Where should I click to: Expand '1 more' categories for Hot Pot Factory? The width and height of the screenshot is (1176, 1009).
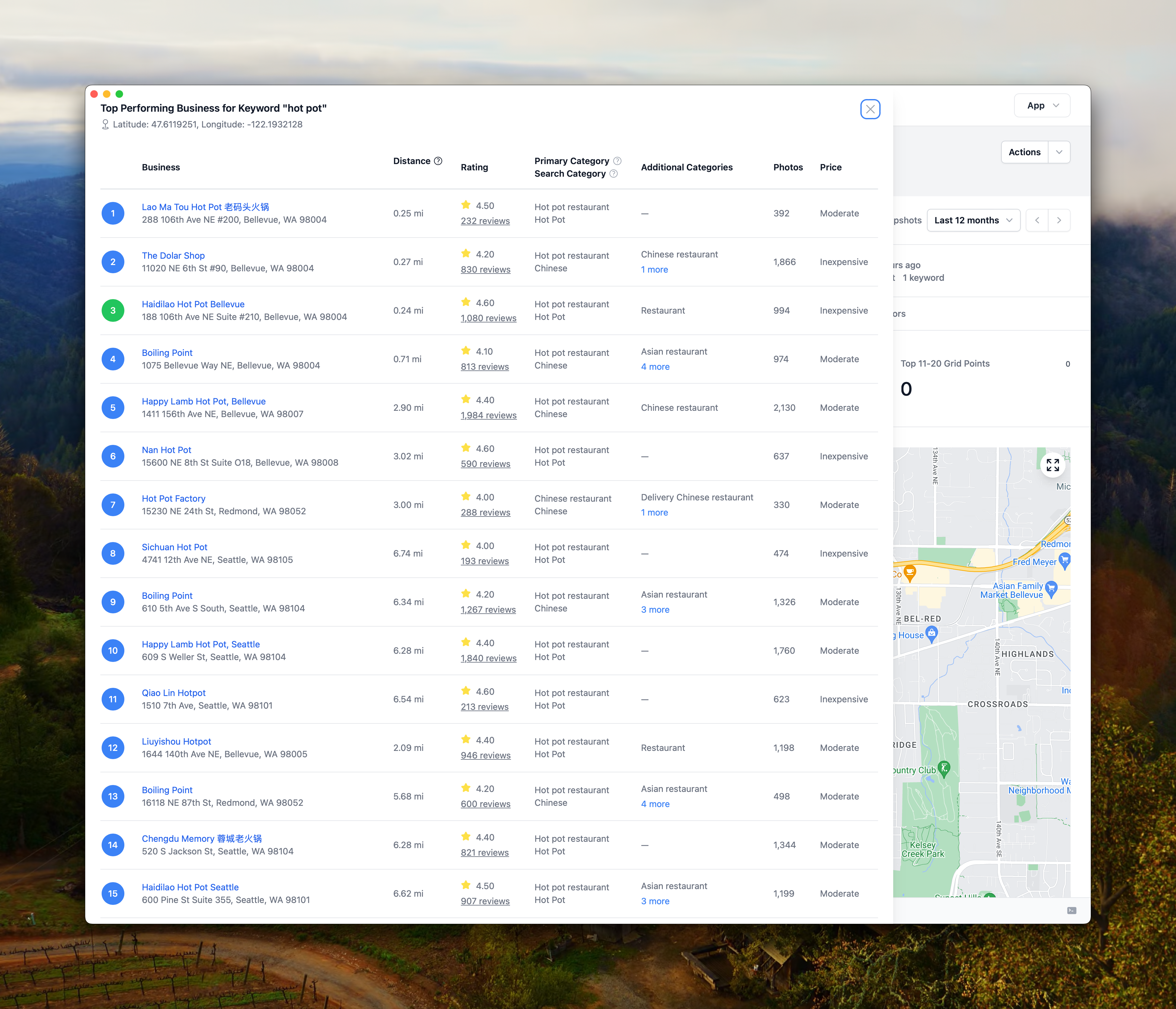tap(654, 512)
